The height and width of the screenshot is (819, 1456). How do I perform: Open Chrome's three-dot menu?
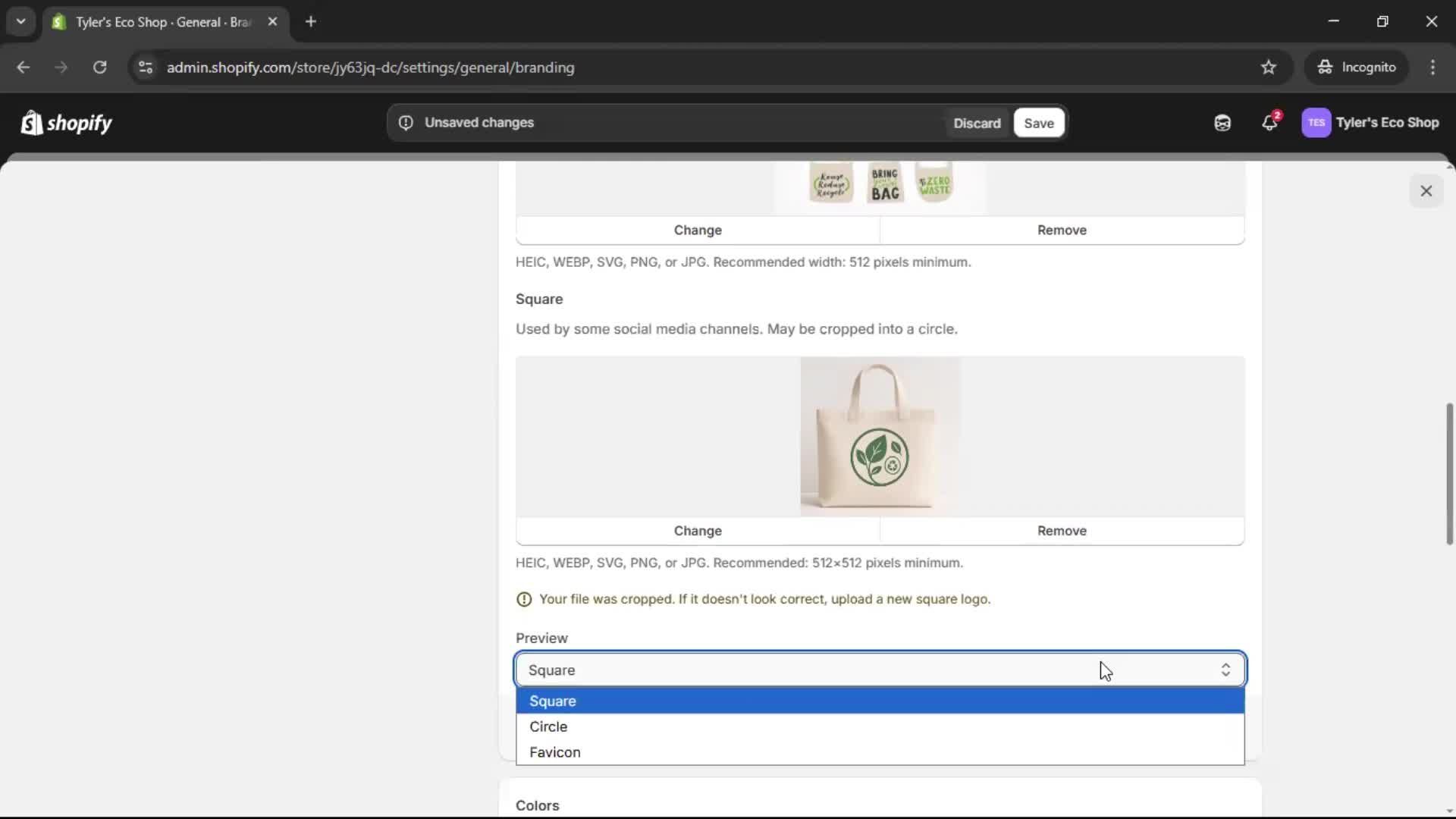point(1433,67)
